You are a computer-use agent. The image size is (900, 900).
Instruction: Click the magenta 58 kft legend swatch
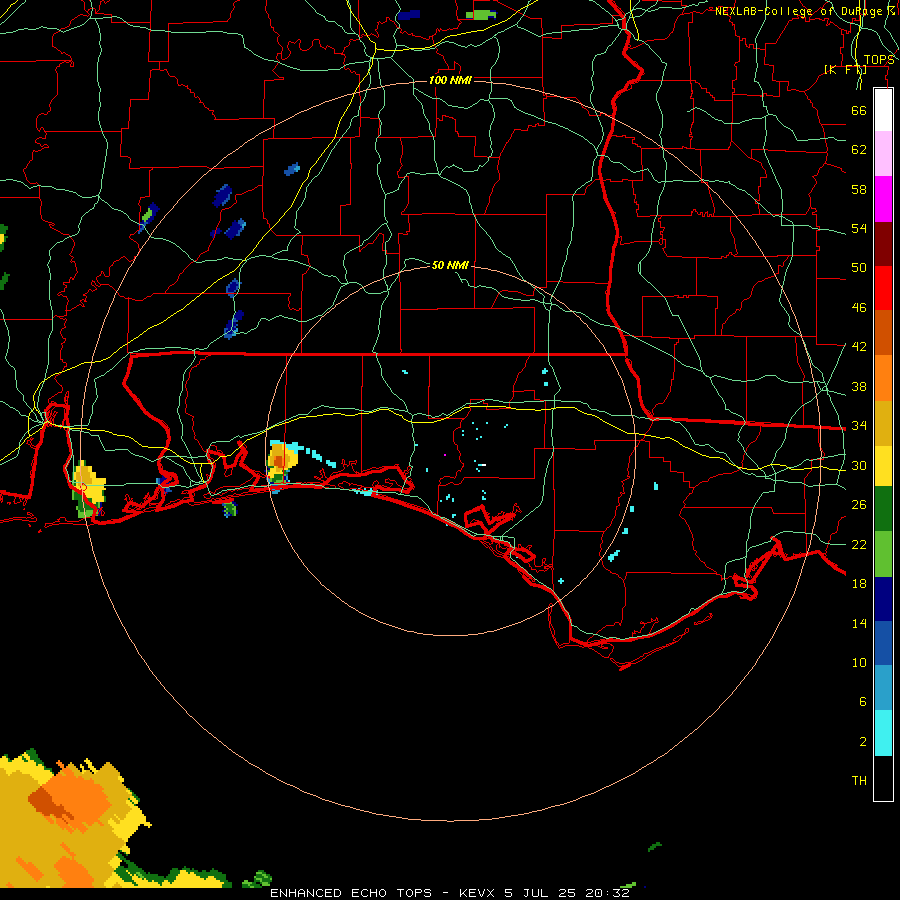point(883,199)
